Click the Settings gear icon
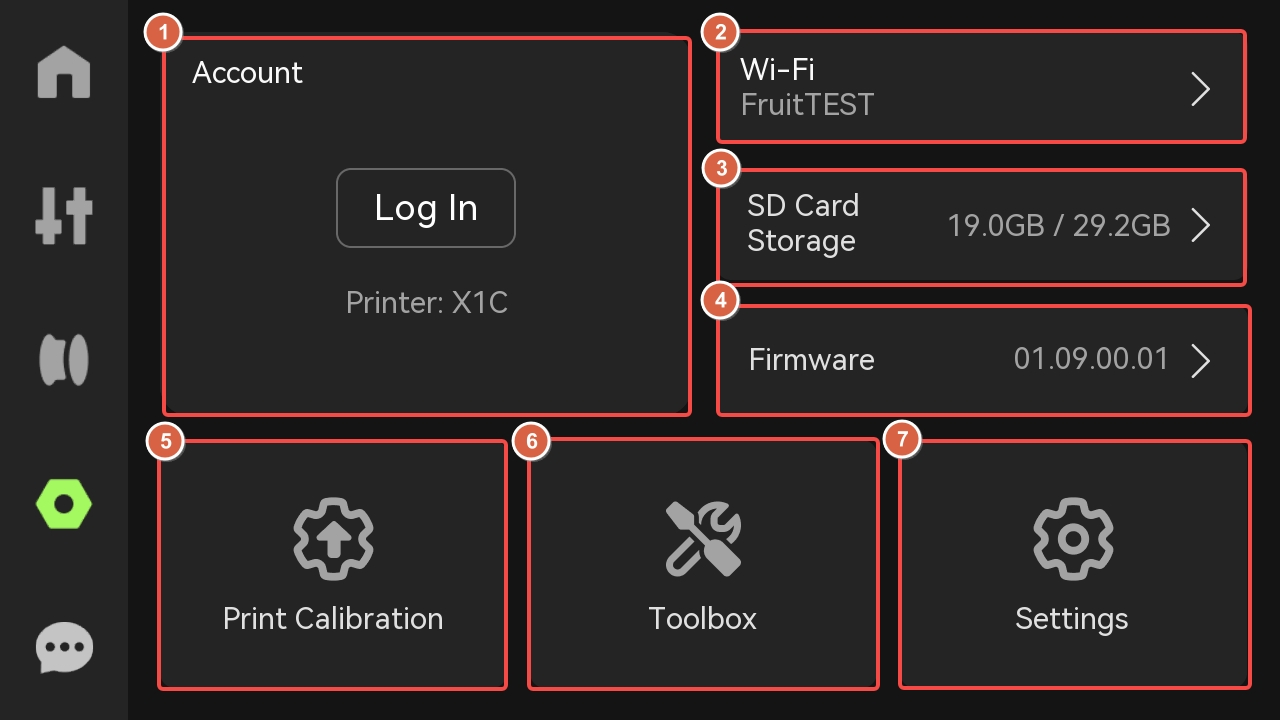Viewport: 1280px width, 720px height. coord(1072,539)
